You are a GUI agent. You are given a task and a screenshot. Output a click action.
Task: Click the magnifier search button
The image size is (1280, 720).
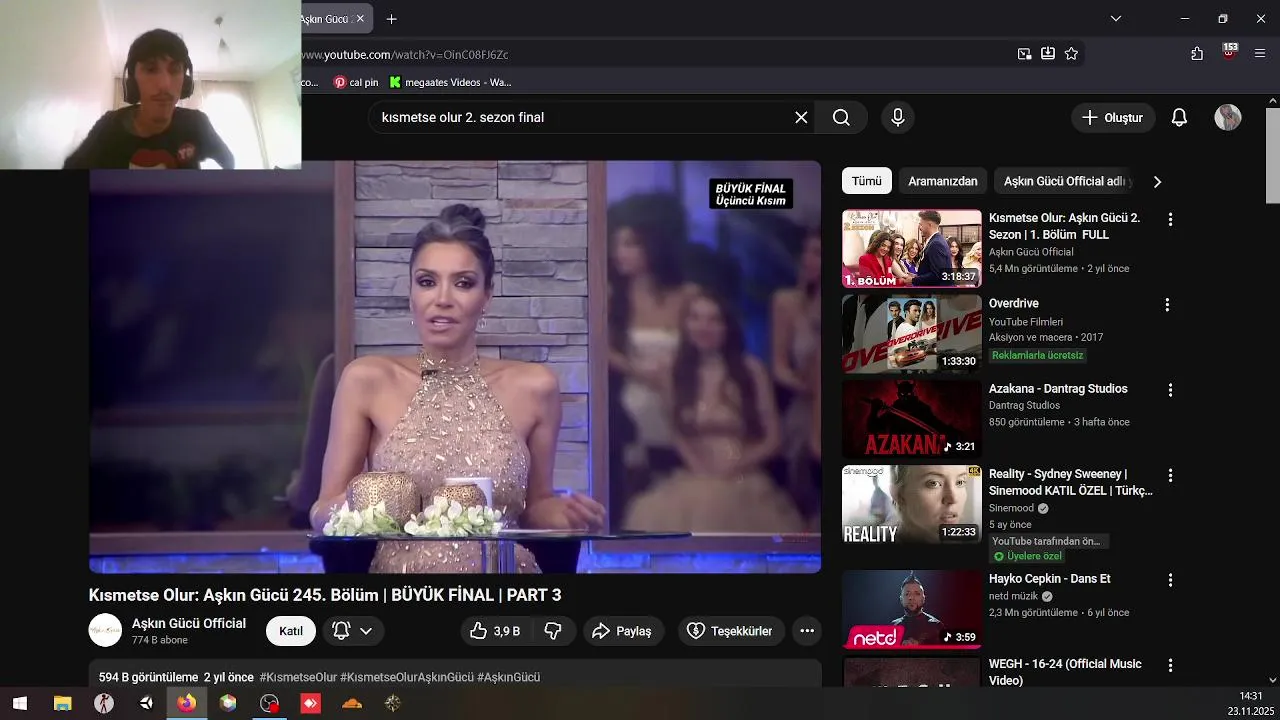pyautogui.click(x=841, y=117)
